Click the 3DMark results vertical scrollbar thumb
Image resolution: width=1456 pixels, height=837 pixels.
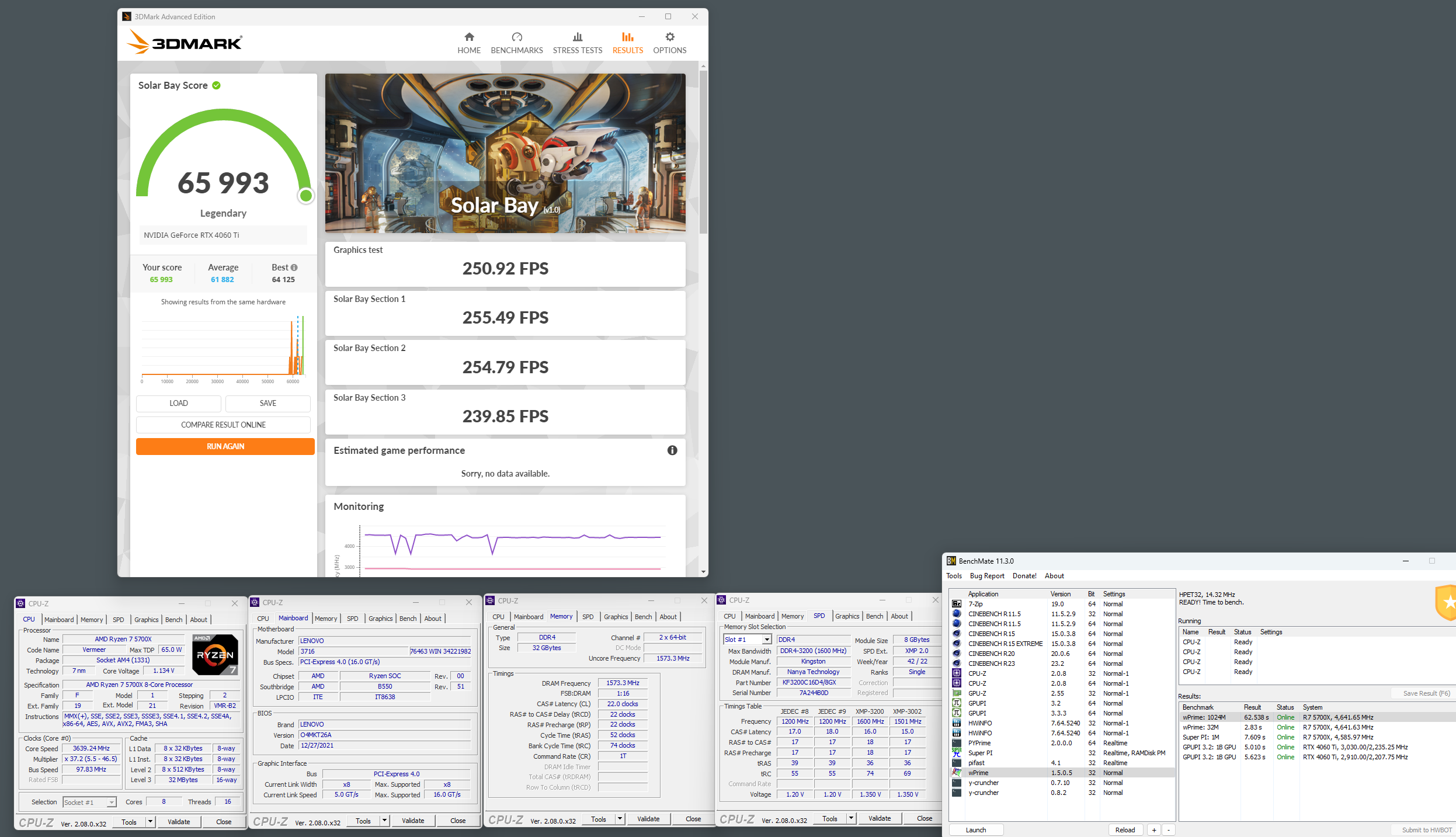tap(703, 152)
